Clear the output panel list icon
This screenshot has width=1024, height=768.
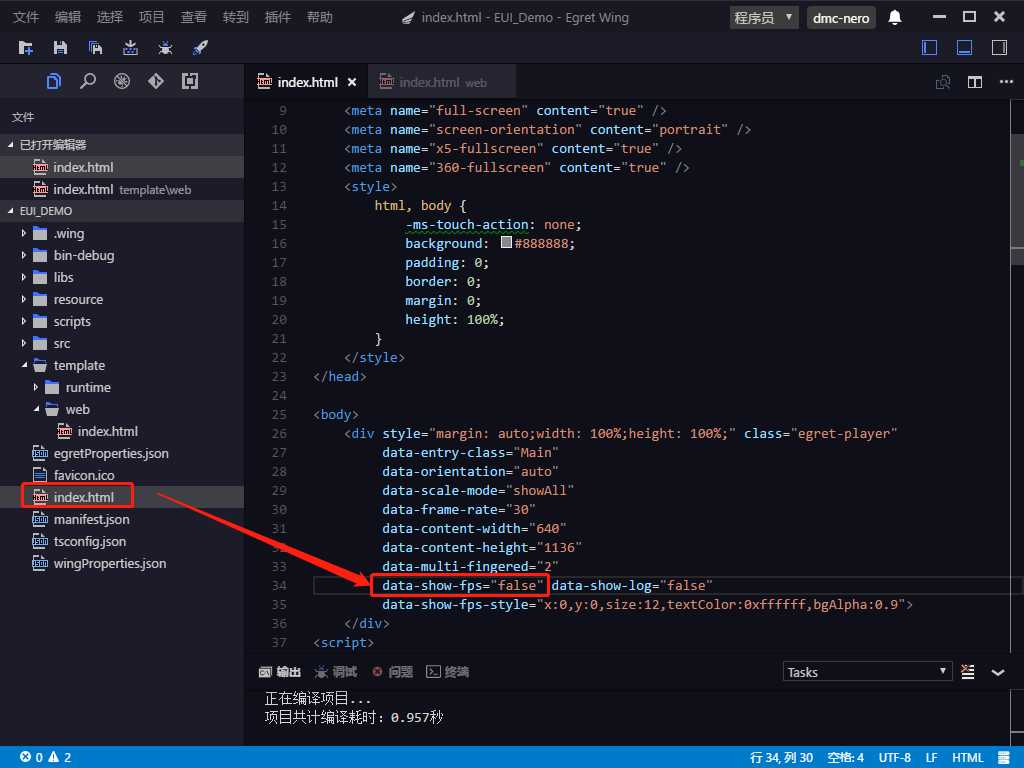click(968, 672)
